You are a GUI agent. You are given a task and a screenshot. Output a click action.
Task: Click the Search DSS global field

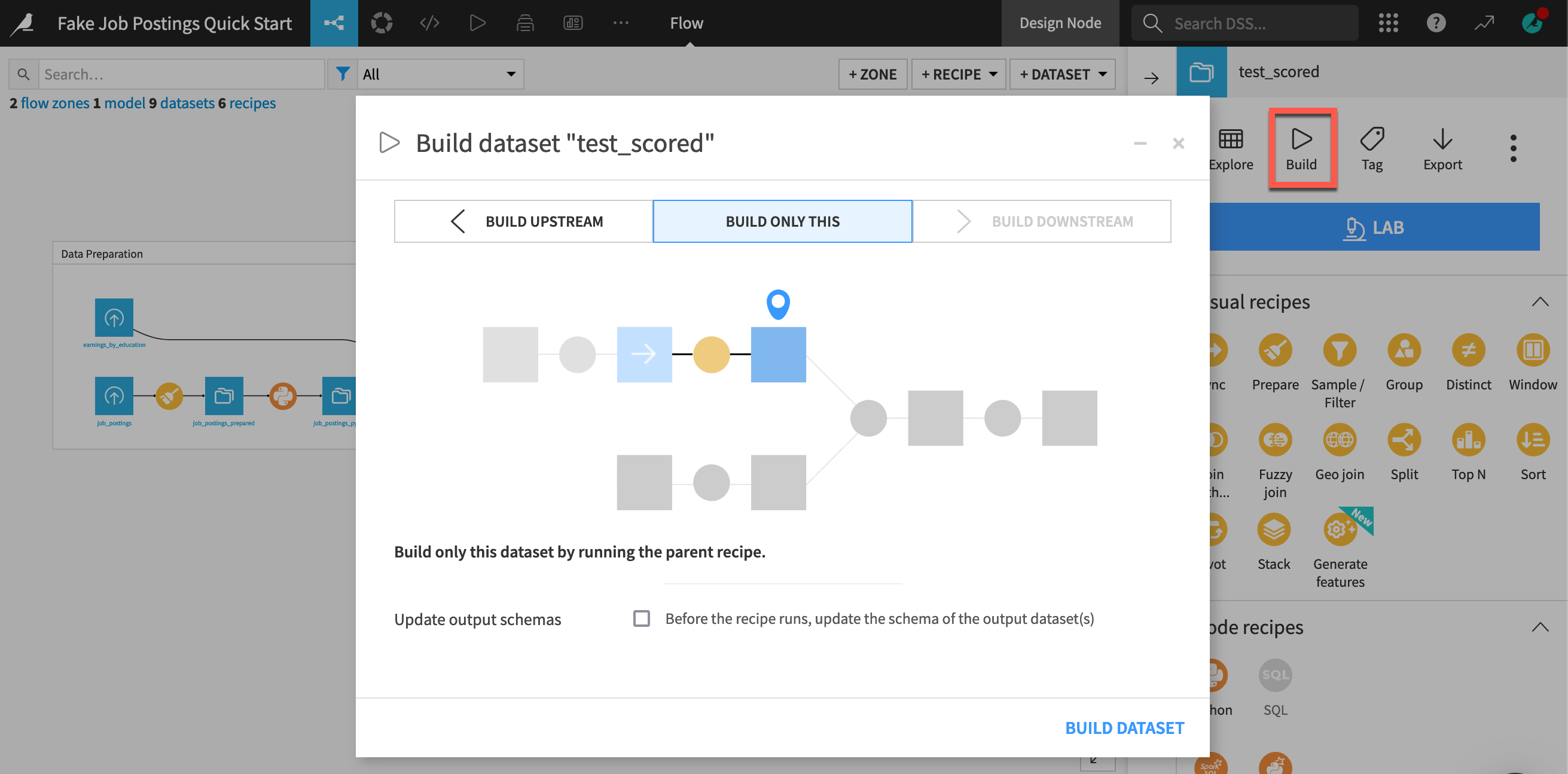point(1245,23)
